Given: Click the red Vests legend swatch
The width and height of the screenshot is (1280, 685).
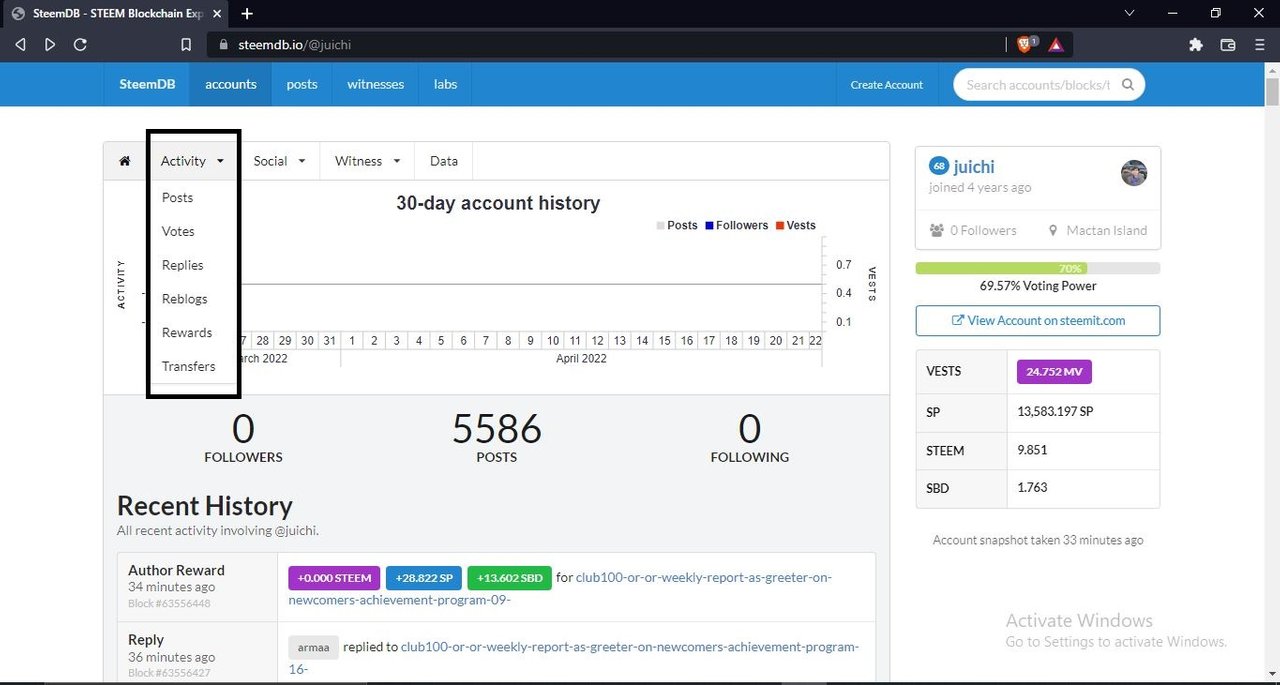Looking at the screenshot, I should click(x=778, y=226).
